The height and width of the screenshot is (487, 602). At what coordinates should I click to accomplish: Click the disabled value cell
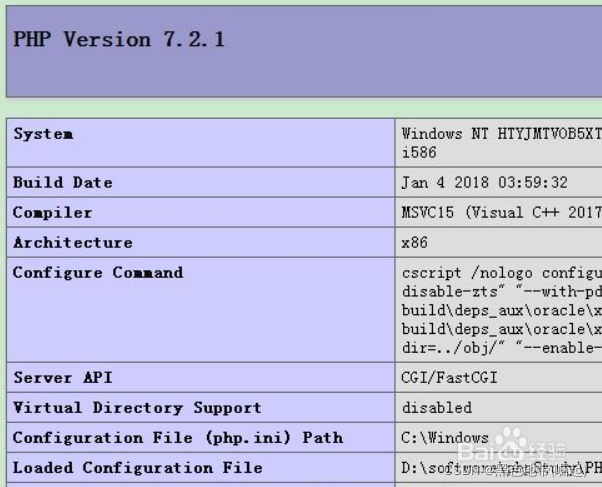pos(437,408)
